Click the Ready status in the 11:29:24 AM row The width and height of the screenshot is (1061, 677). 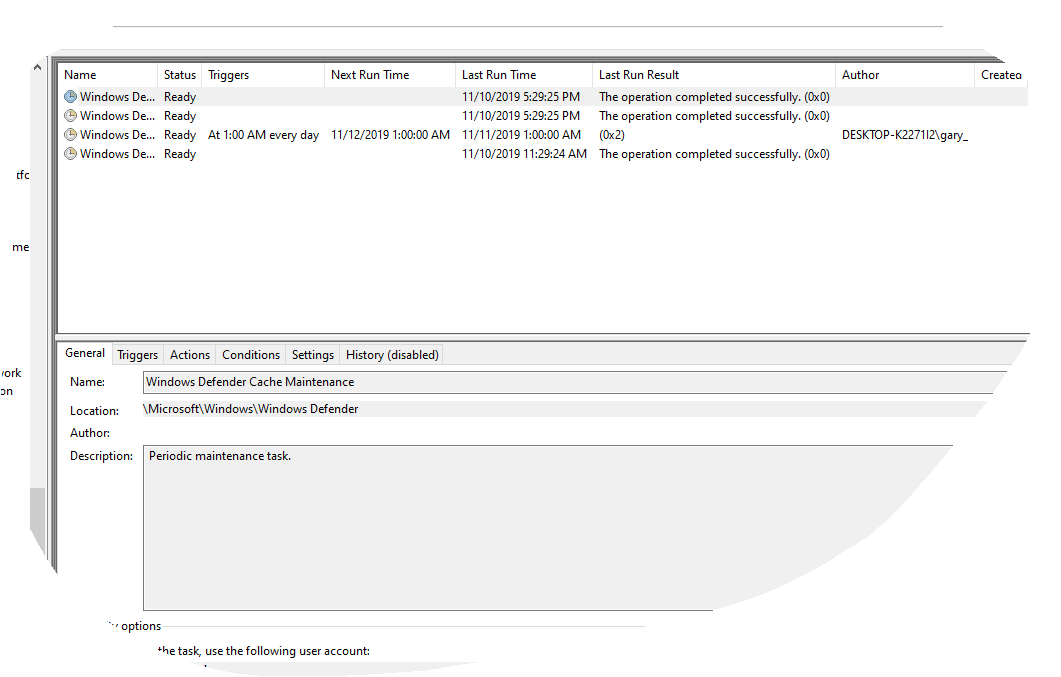pos(180,154)
